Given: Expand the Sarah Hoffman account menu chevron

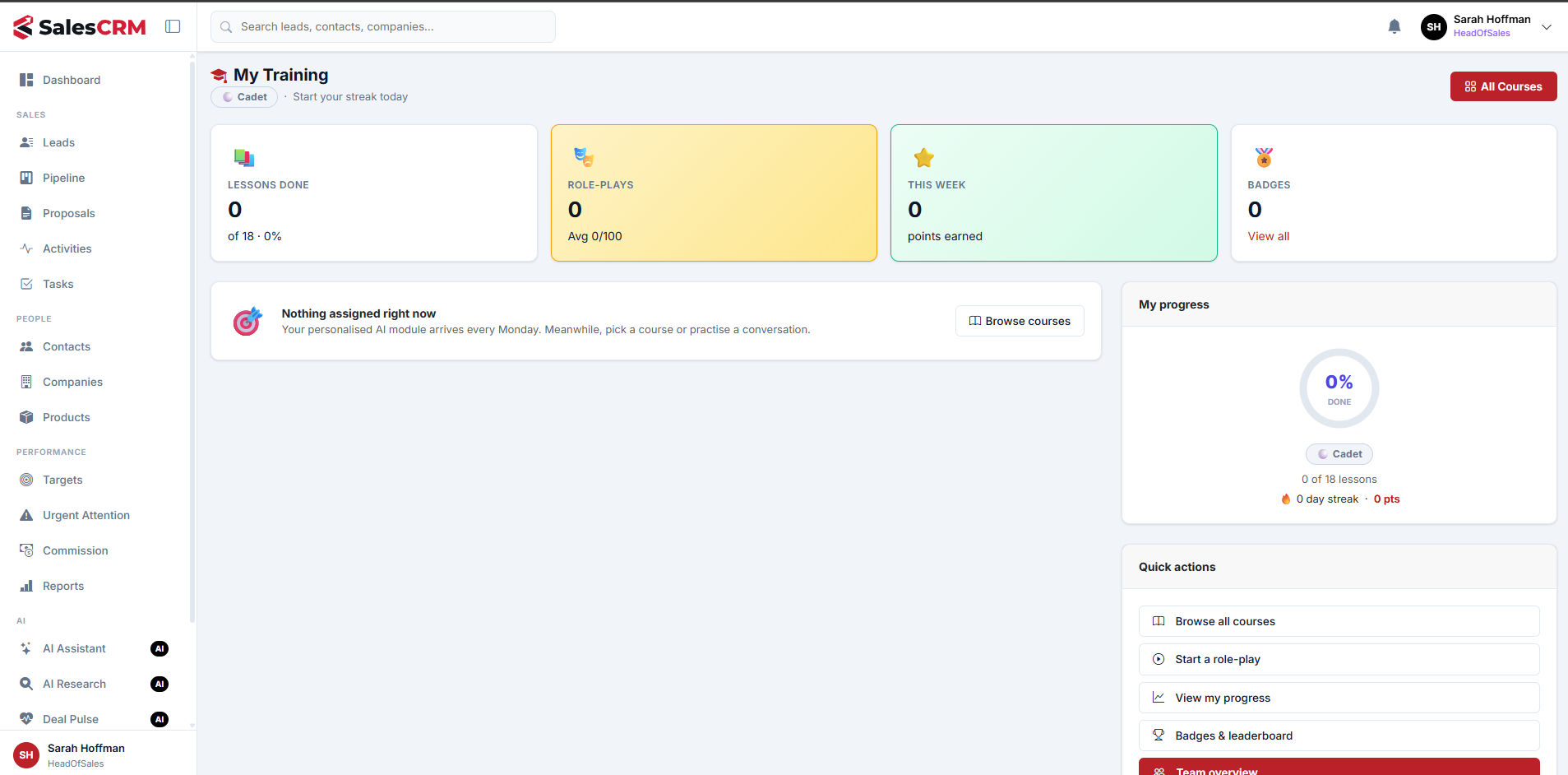Looking at the screenshot, I should (1547, 26).
